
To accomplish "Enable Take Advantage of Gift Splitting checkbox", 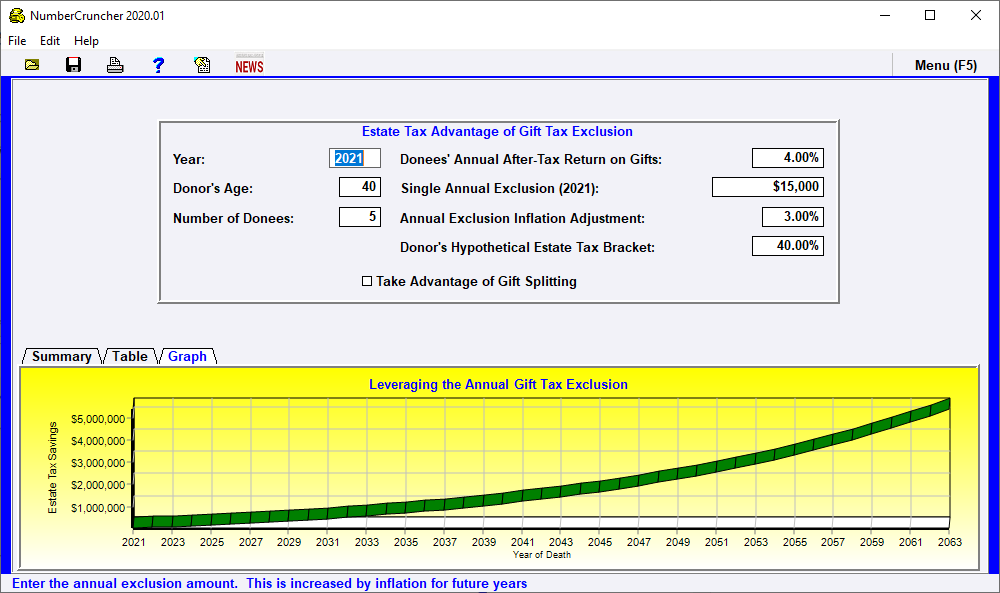I will [367, 281].
